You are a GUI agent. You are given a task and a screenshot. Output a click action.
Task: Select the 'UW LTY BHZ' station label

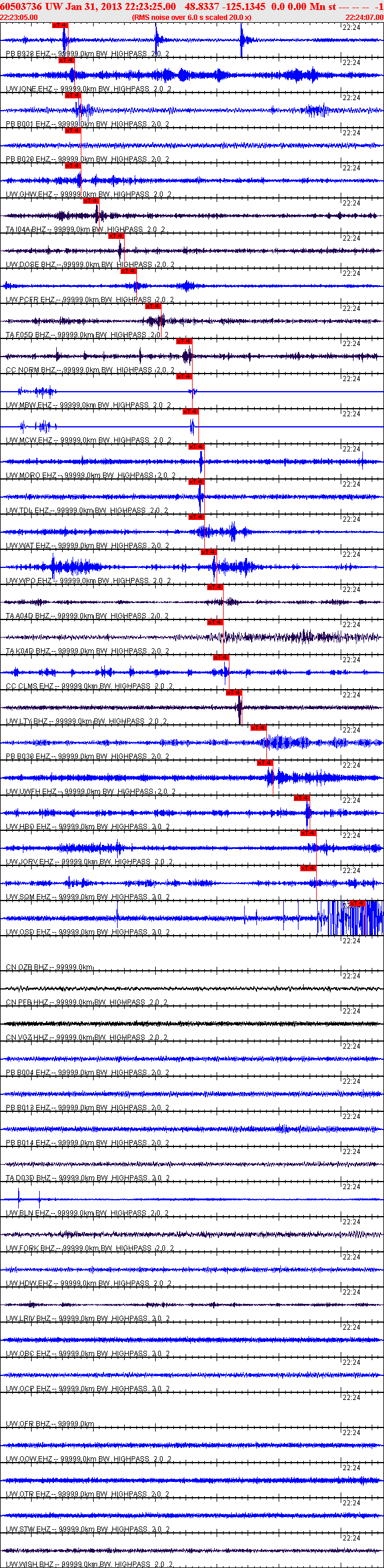click(x=28, y=721)
